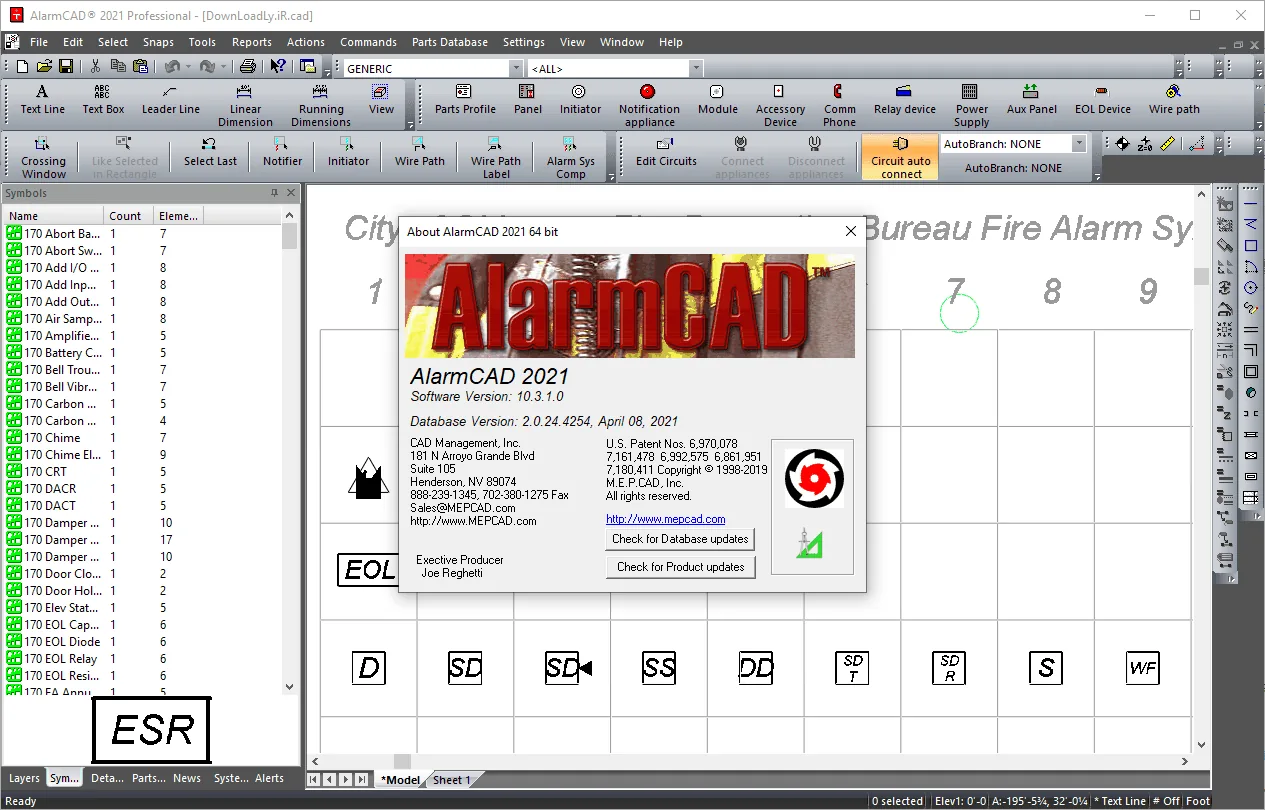This screenshot has height=810, width=1265.
Task: Open the <ALL> filter dropdown
Action: (696, 68)
